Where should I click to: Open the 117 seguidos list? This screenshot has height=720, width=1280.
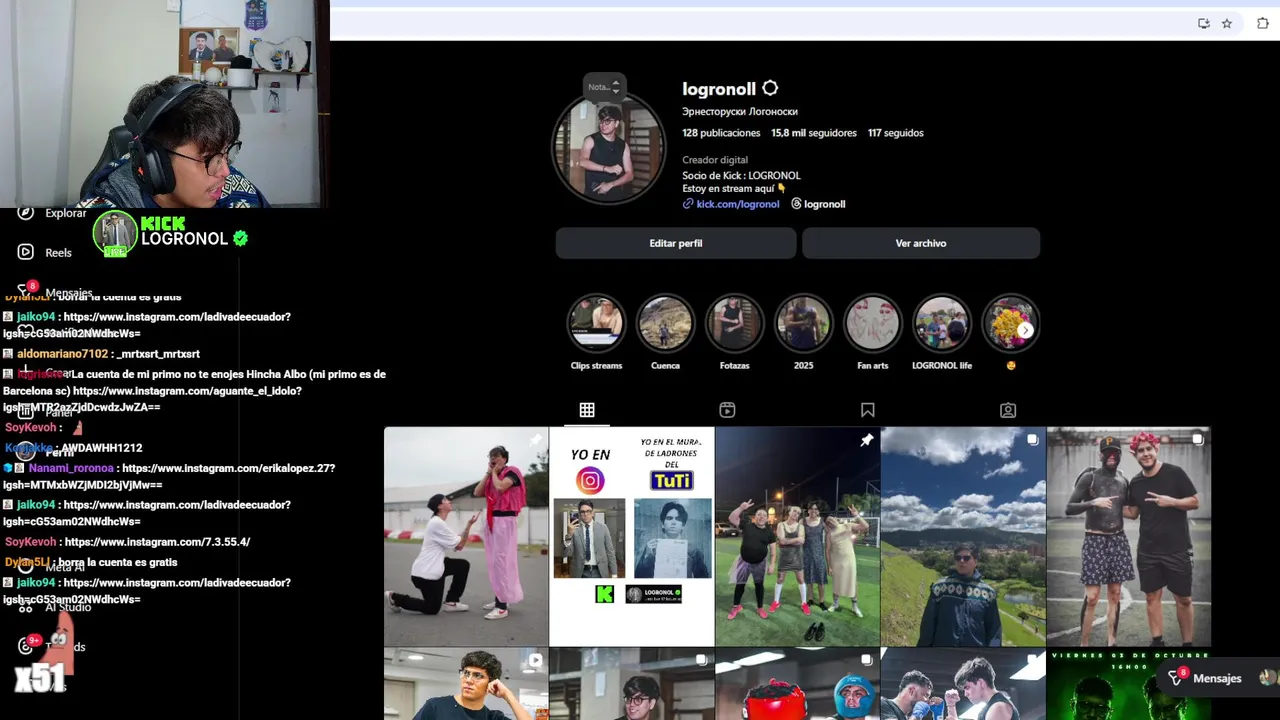coord(896,133)
